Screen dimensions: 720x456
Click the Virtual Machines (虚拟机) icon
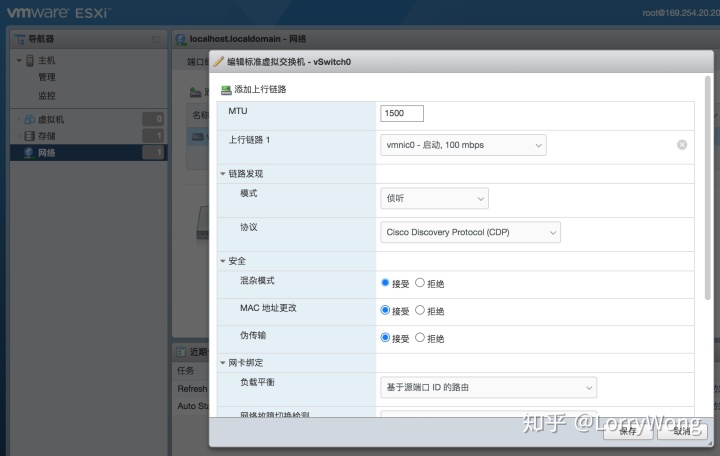pyautogui.click(x=29, y=119)
